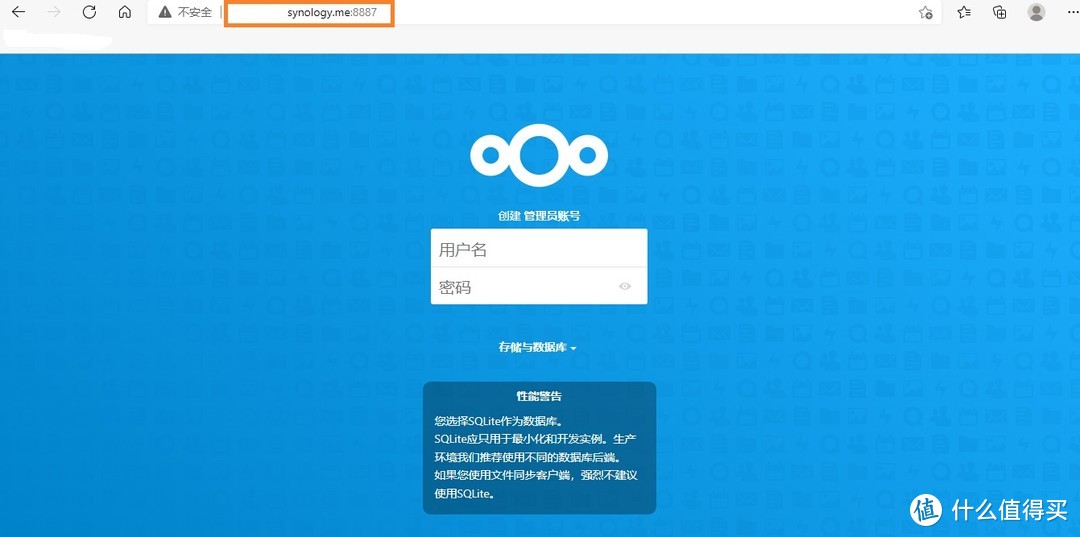
Task: Click the 不安全 security label
Action: click(x=195, y=12)
